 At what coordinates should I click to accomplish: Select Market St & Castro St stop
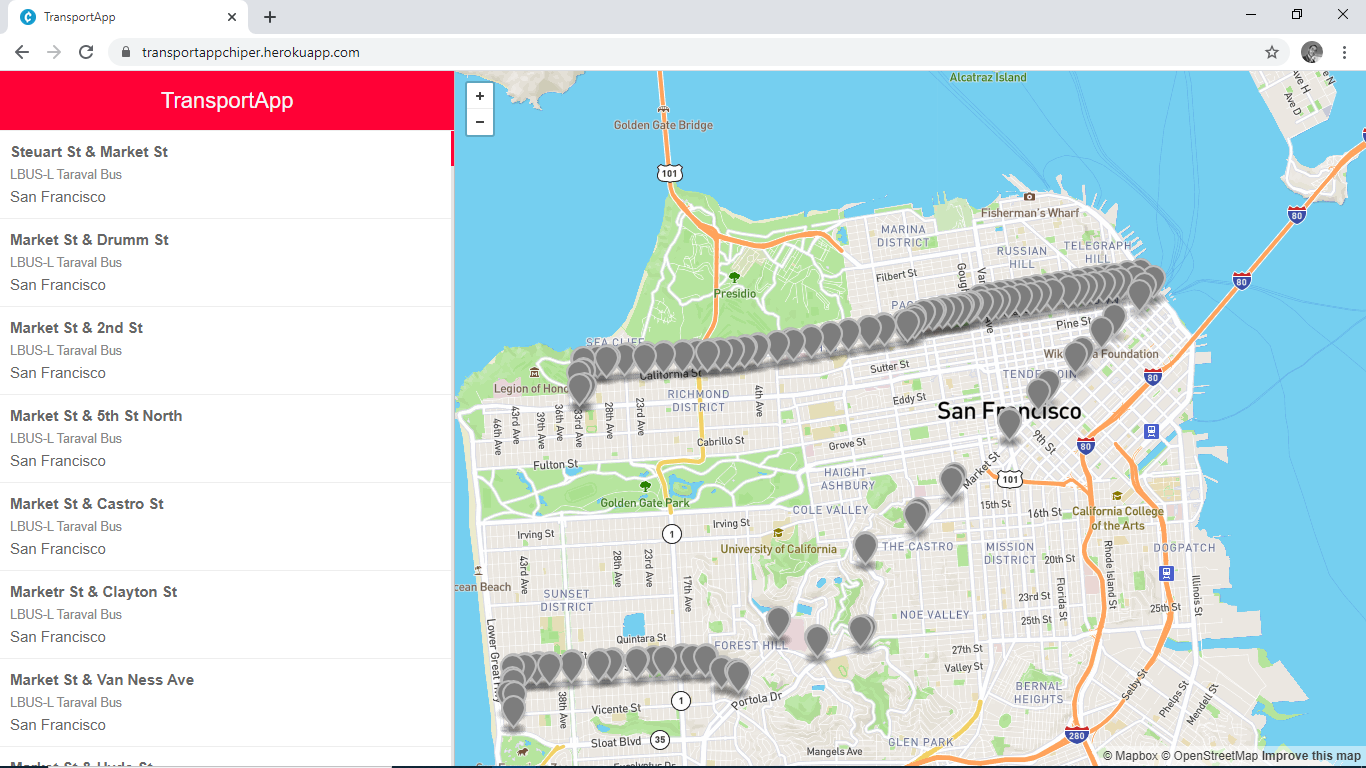(x=226, y=526)
